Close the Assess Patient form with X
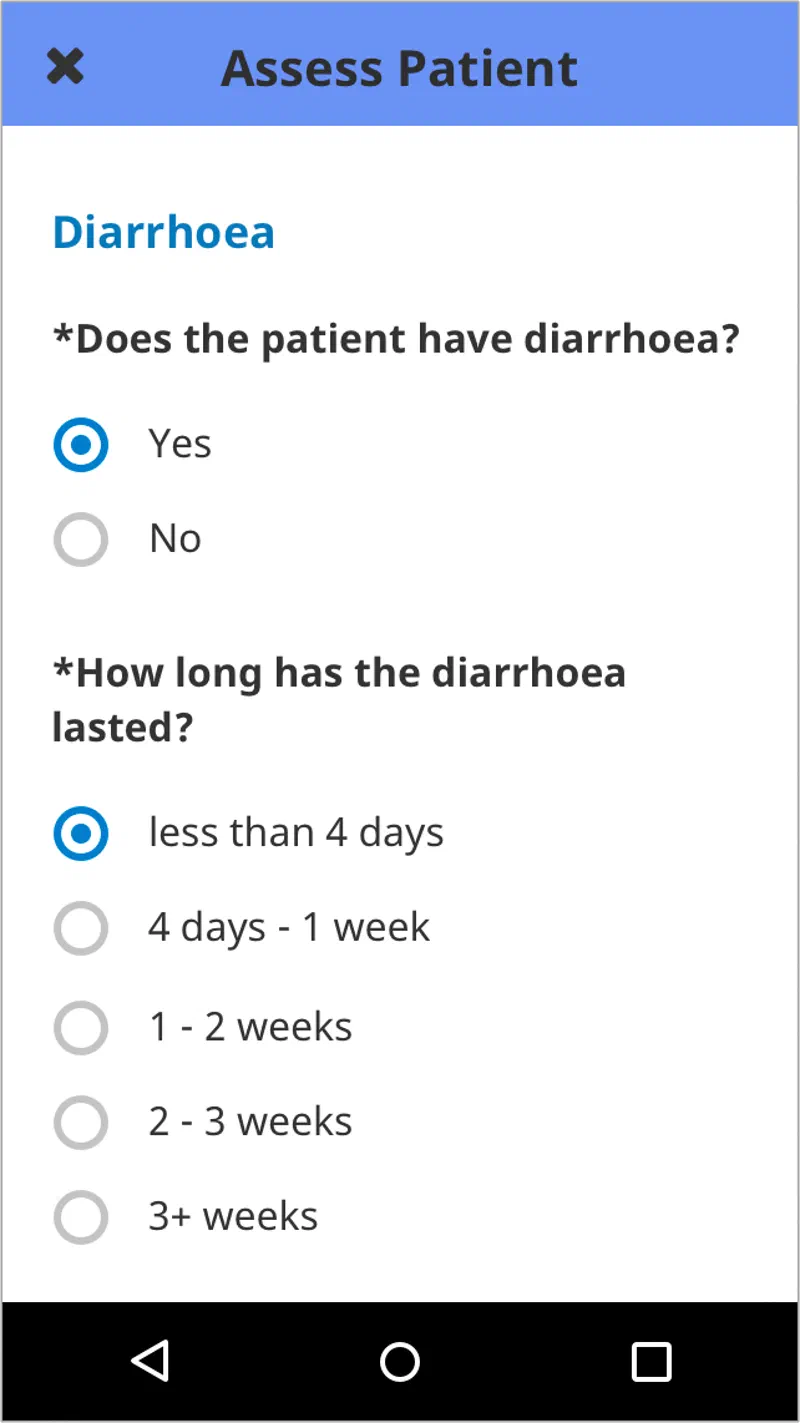The width and height of the screenshot is (800, 1423). click(x=65, y=67)
